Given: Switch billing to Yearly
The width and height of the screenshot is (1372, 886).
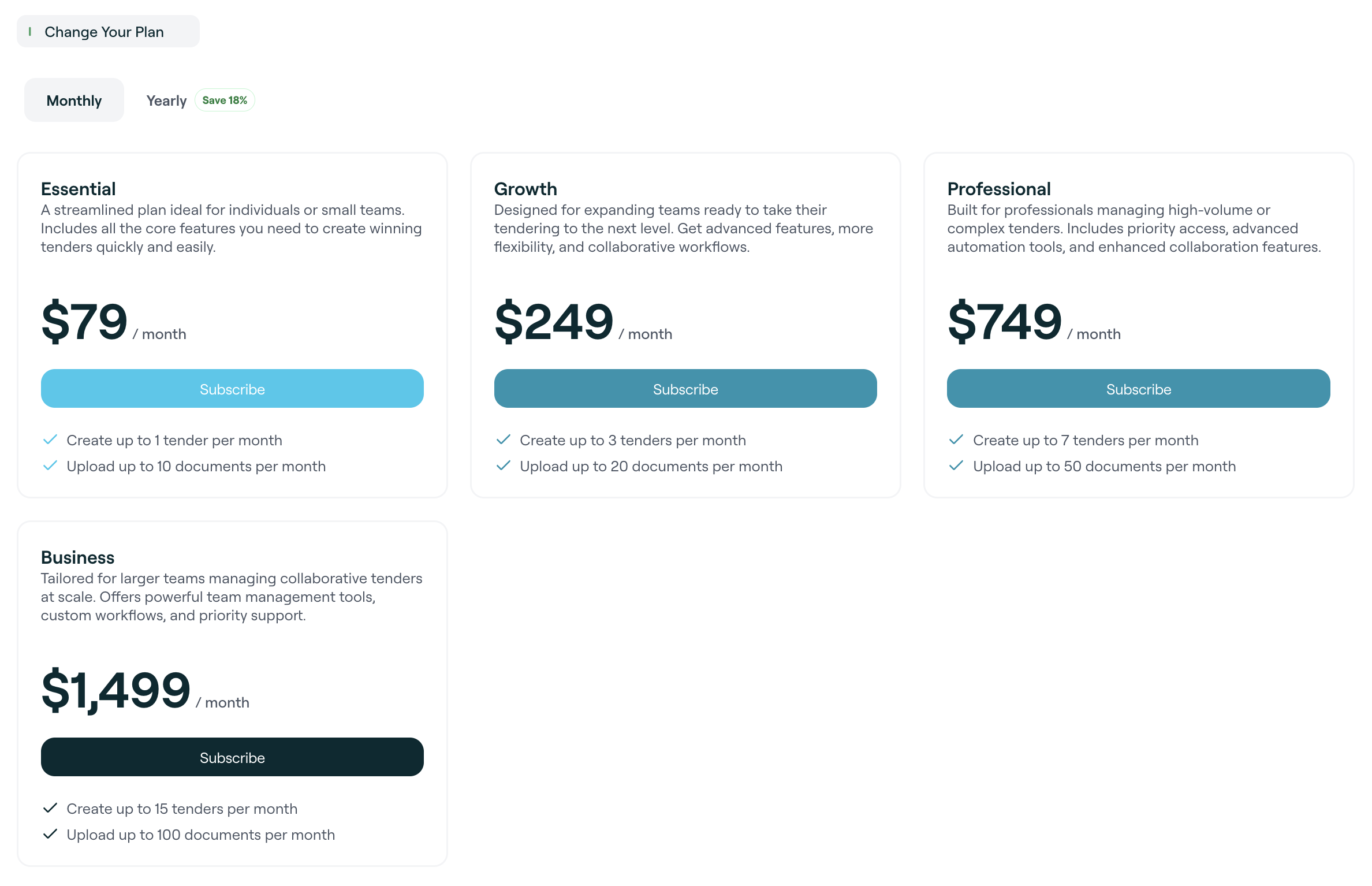Looking at the screenshot, I should 166,100.
